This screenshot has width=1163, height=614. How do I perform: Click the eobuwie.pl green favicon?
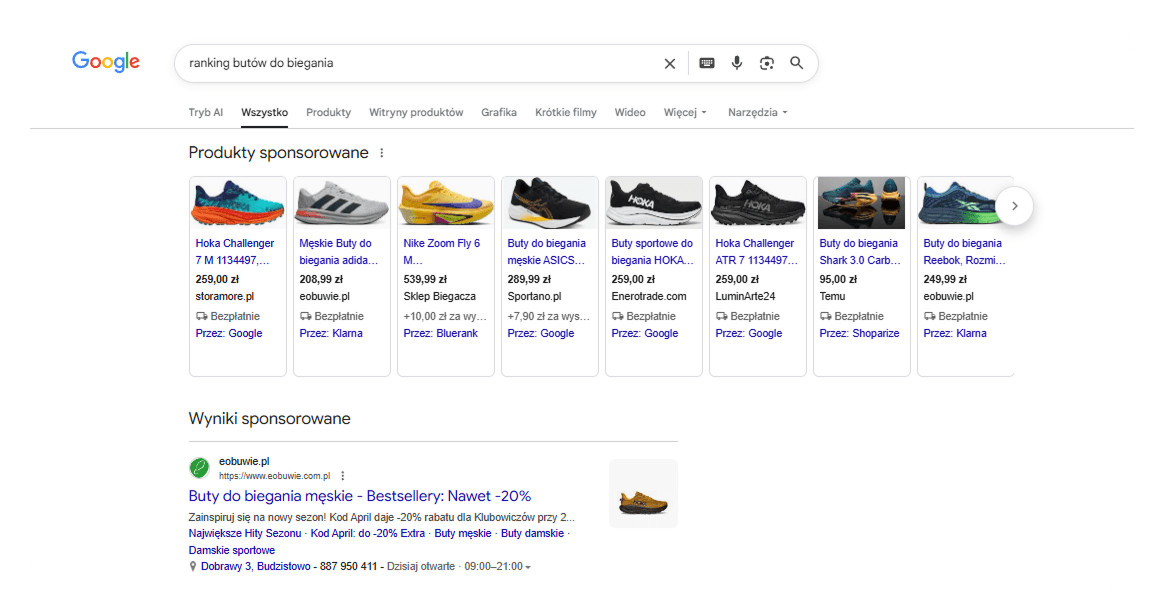click(199, 468)
